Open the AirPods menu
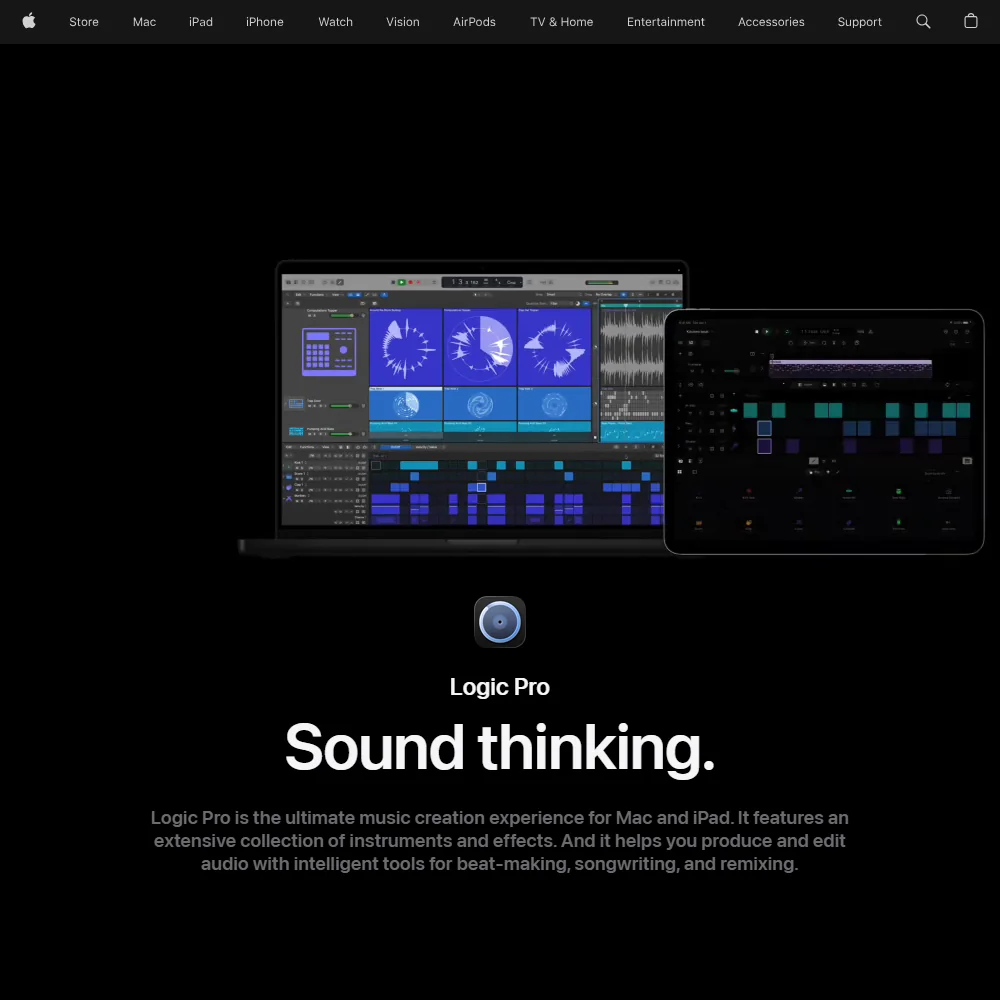 [474, 22]
